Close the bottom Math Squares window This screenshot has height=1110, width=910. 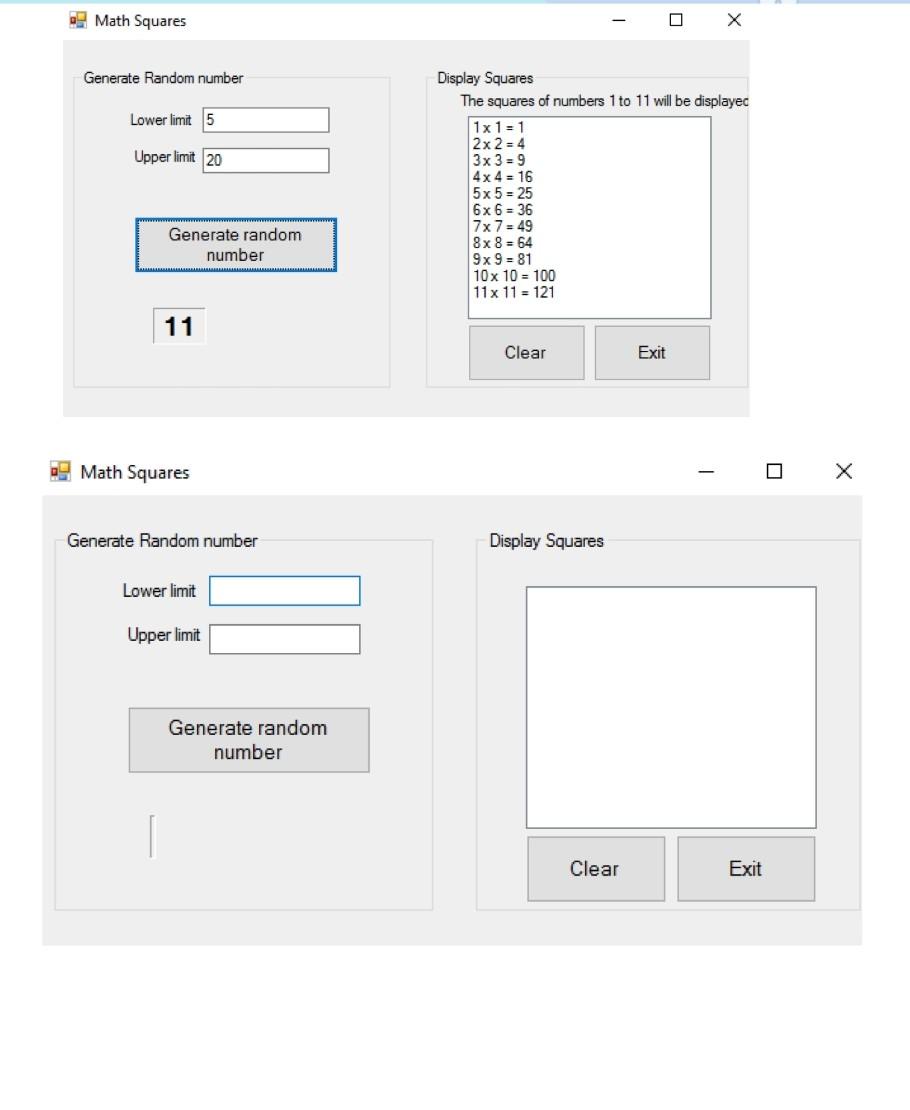tap(843, 471)
